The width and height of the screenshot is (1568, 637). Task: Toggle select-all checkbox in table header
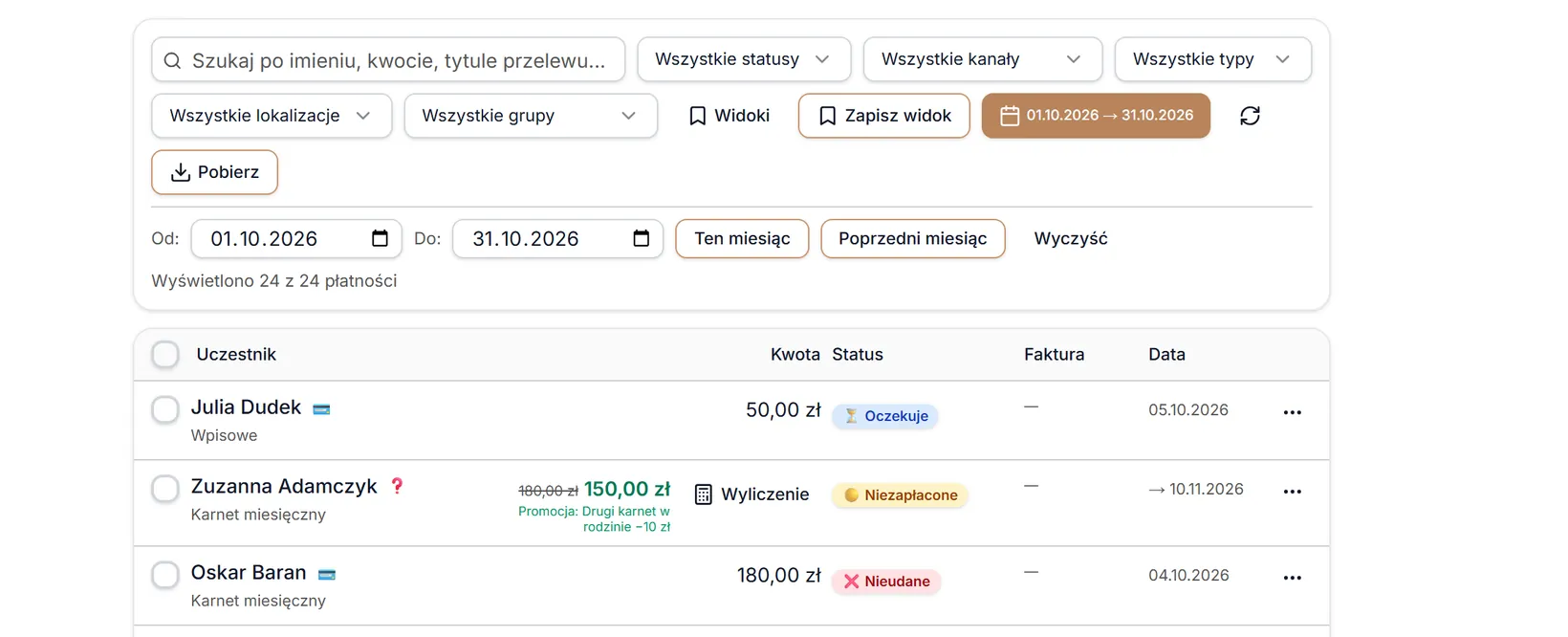coord(165,354)
